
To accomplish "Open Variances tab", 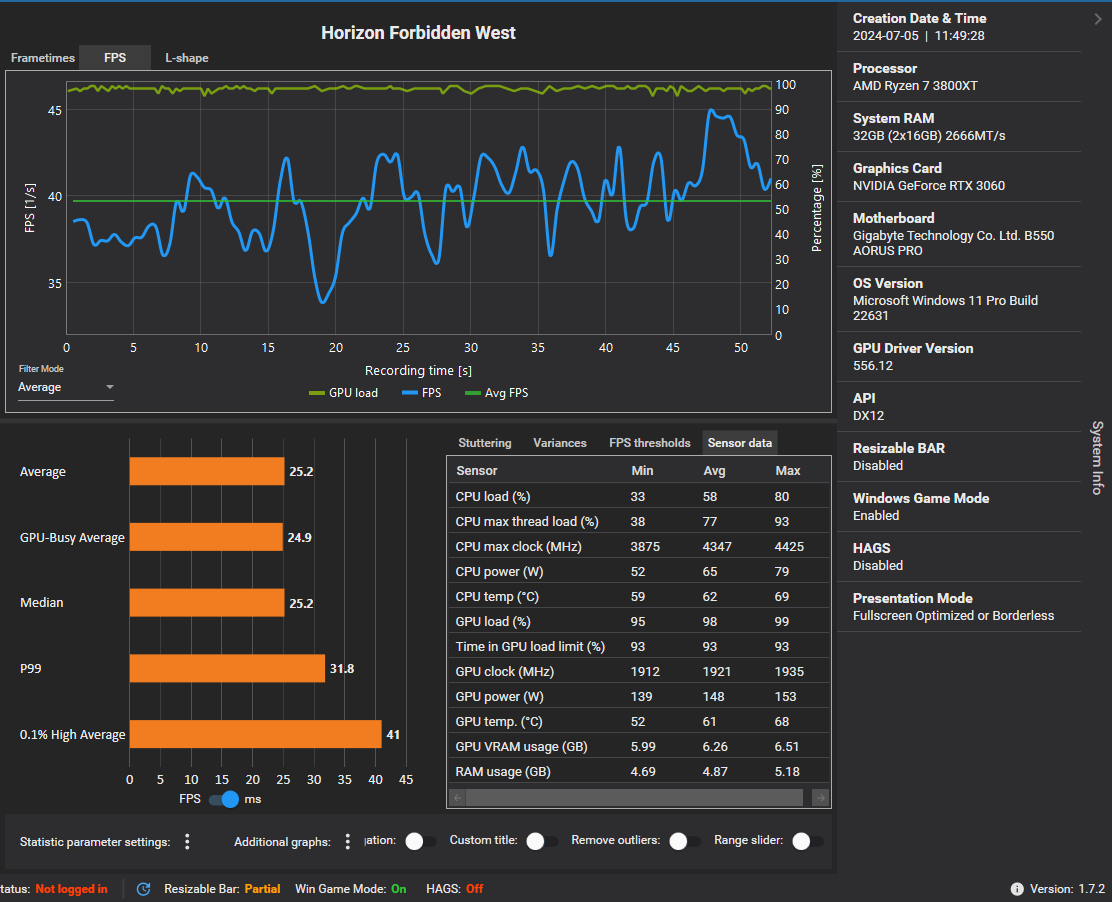I will point(560,442).
